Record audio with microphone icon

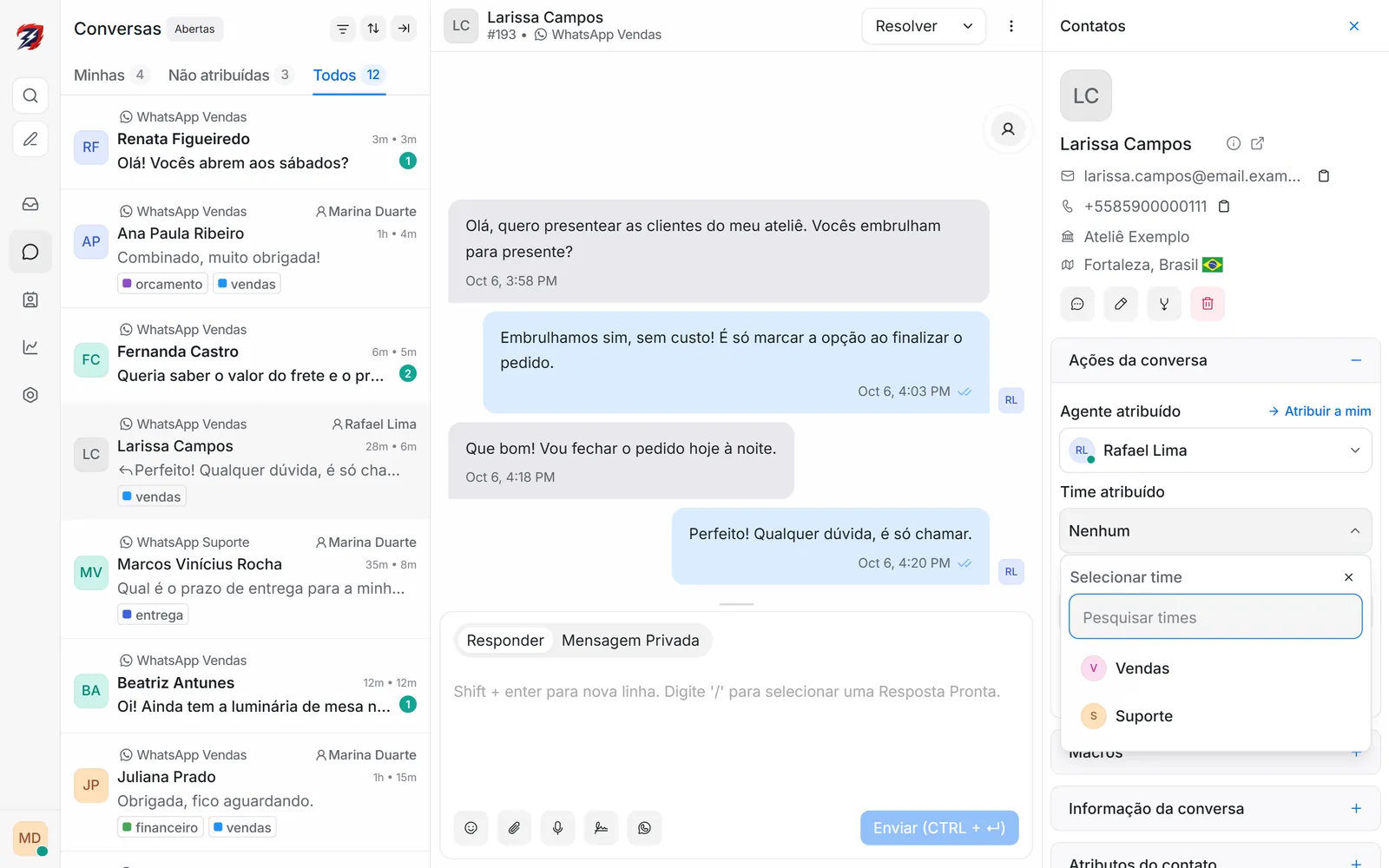pyautogui.click(x=557, y=828)
